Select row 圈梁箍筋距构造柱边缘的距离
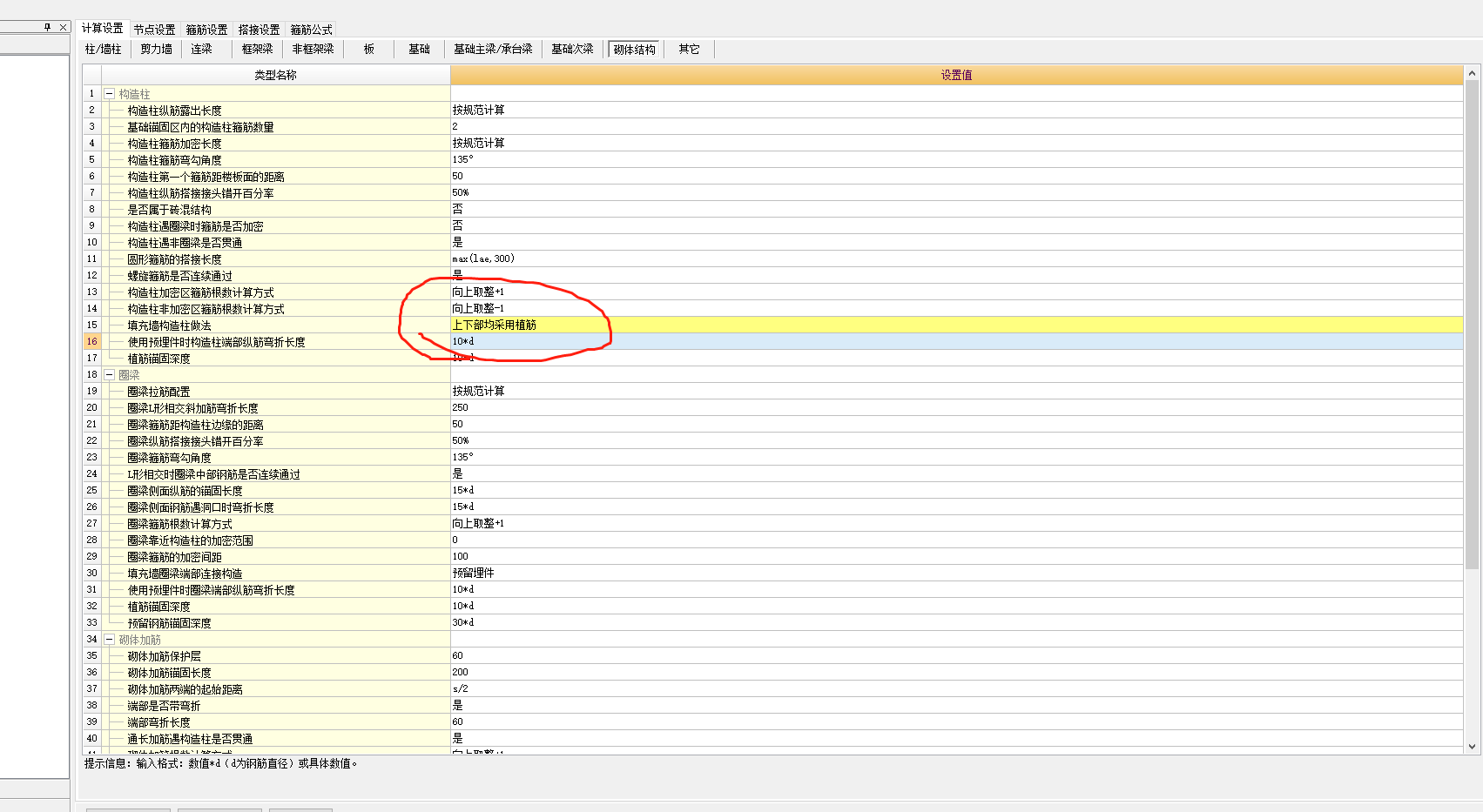 pyautogui.click(x=195, y=425)
